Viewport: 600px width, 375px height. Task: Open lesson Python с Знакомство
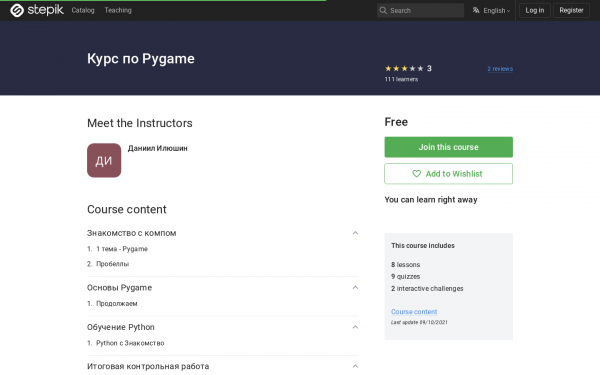click(x=130, y=343)
